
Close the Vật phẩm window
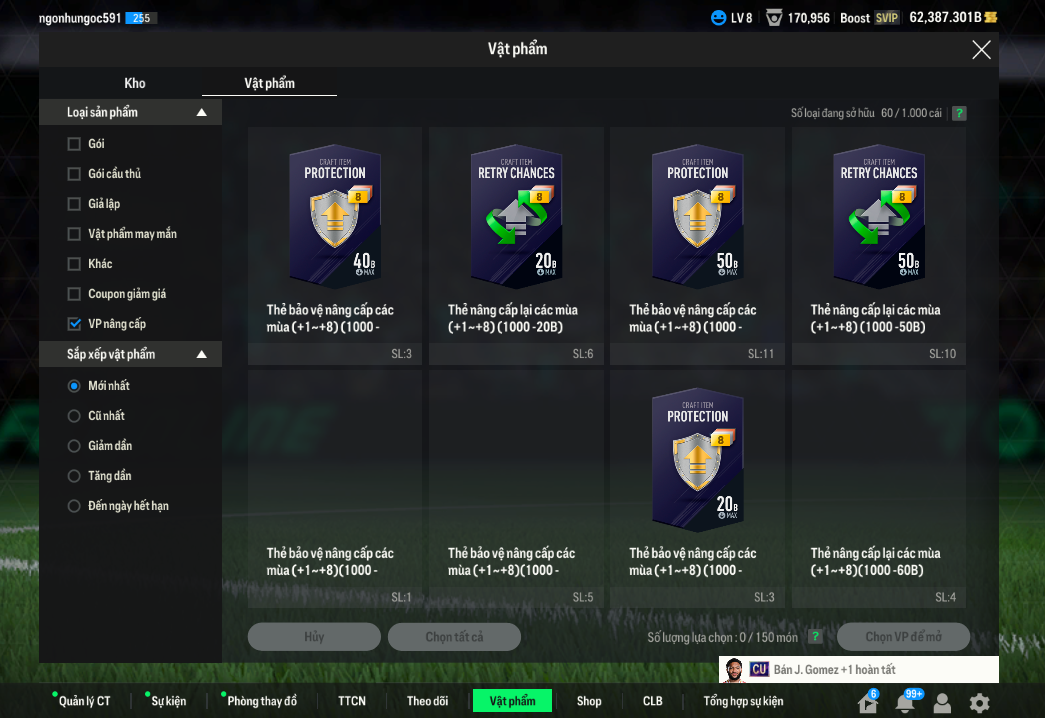(981, 49)
